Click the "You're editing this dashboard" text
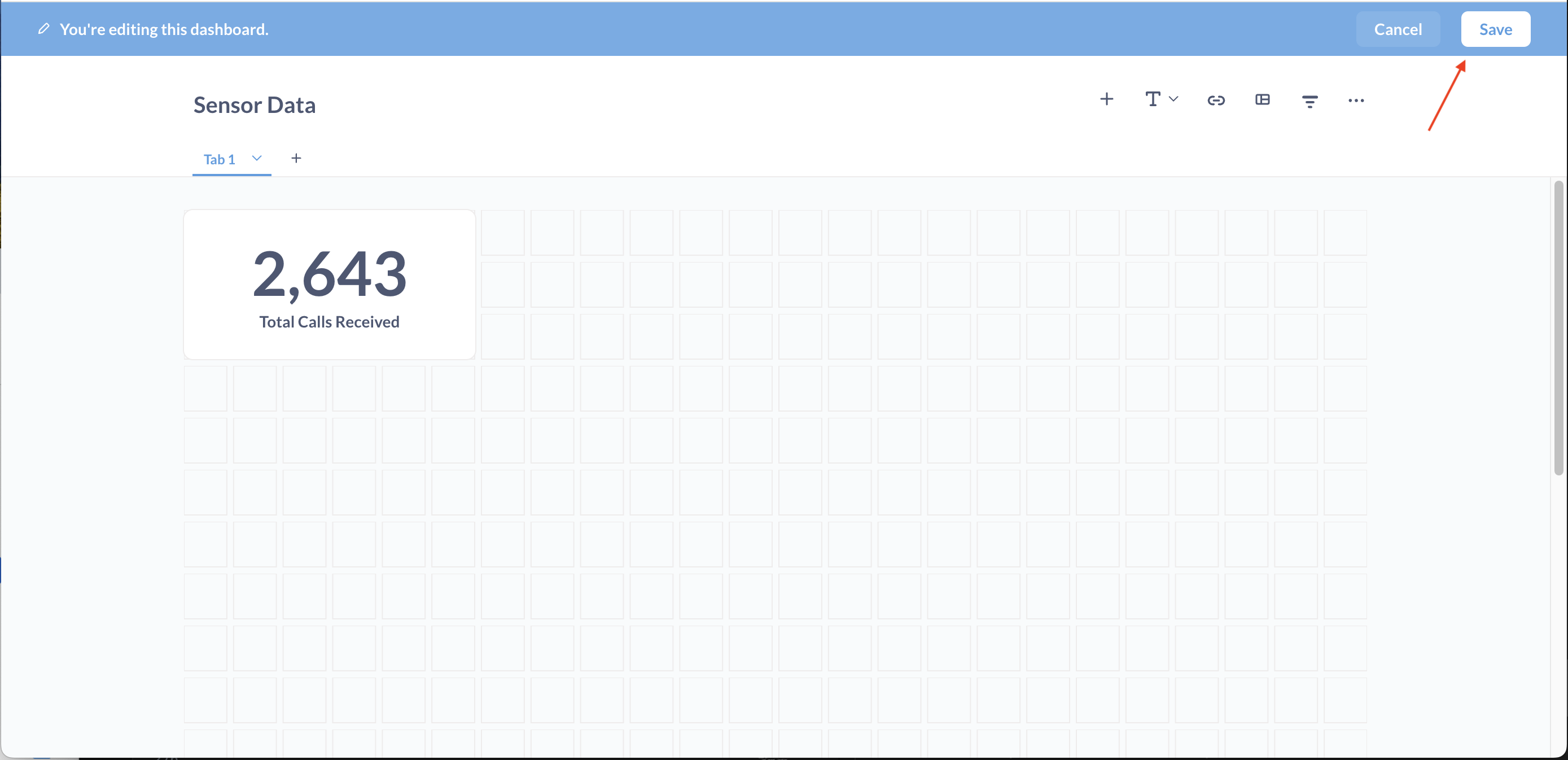Viewport: 1568px width, 760px height. pyautogui.click(x=164, y=29)
